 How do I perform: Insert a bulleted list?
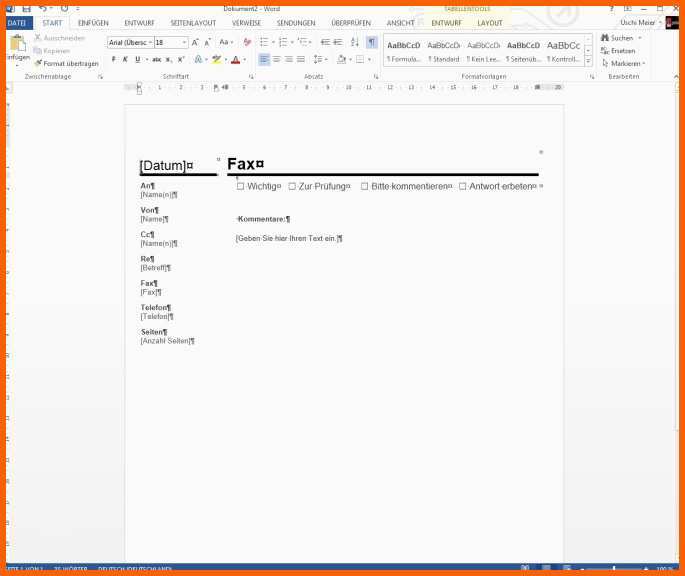point(264,42)
